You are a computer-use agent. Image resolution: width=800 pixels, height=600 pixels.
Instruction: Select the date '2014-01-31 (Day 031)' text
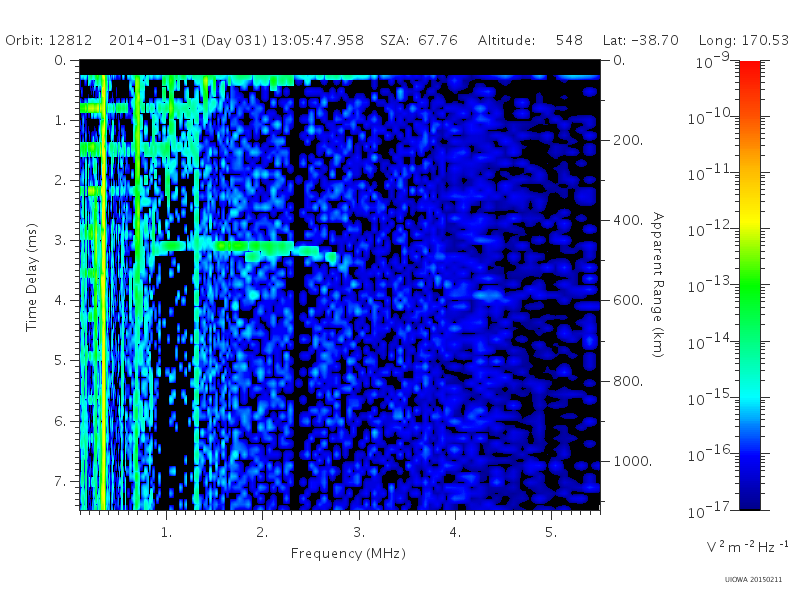(188, 40)
